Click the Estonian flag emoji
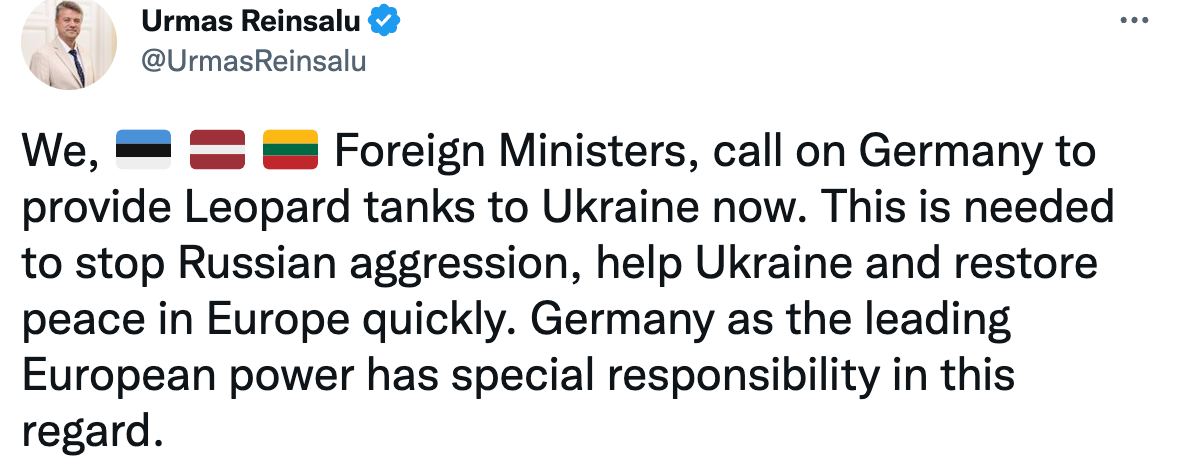The width and height of the screenshot is (1183, 469). pos(143,149)
